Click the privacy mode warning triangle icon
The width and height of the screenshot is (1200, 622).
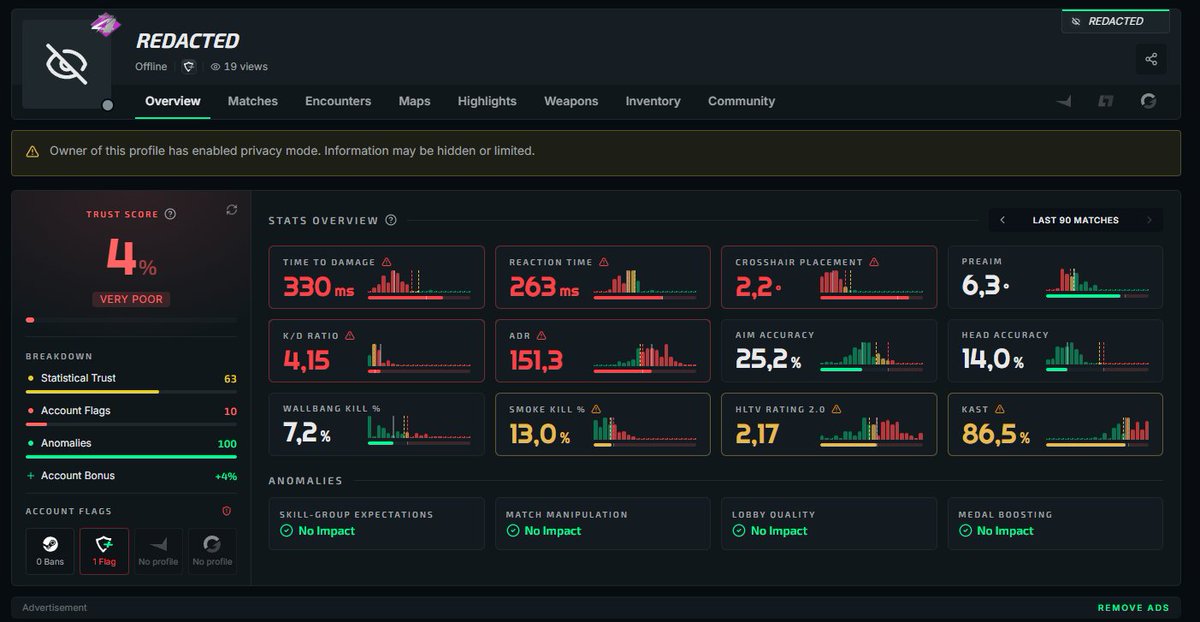tap(34, 151)
